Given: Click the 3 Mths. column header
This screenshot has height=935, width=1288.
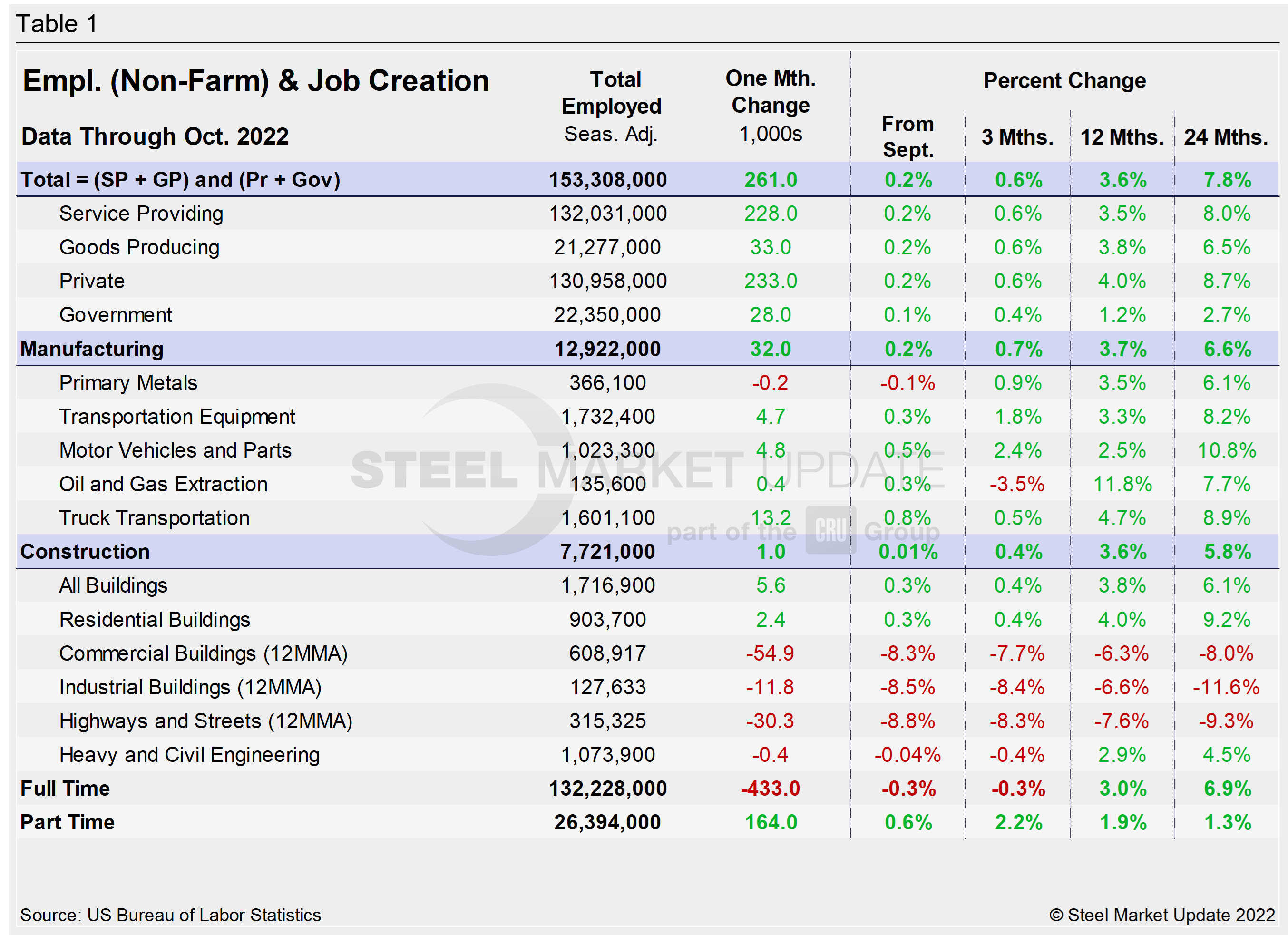Looking at the screenshot, I should coord(1017,137).
